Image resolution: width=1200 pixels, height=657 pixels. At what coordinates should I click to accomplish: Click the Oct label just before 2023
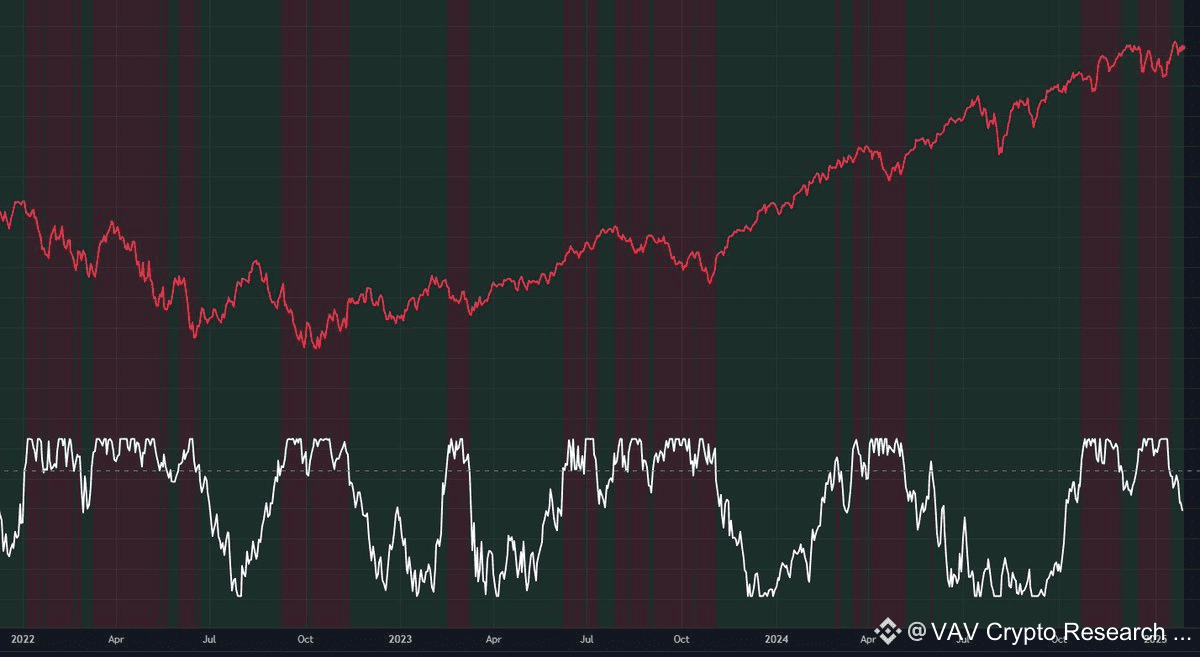coord(305,638)
